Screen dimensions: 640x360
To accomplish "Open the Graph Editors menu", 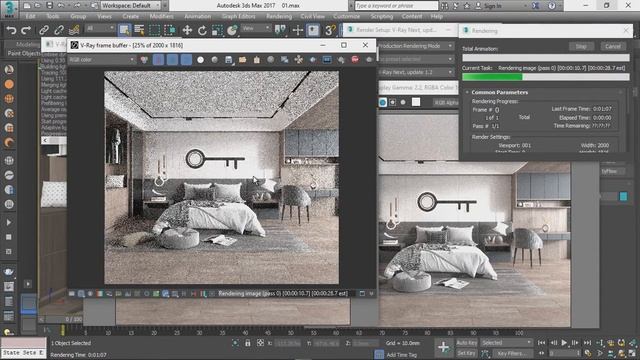I will (239, 16).
